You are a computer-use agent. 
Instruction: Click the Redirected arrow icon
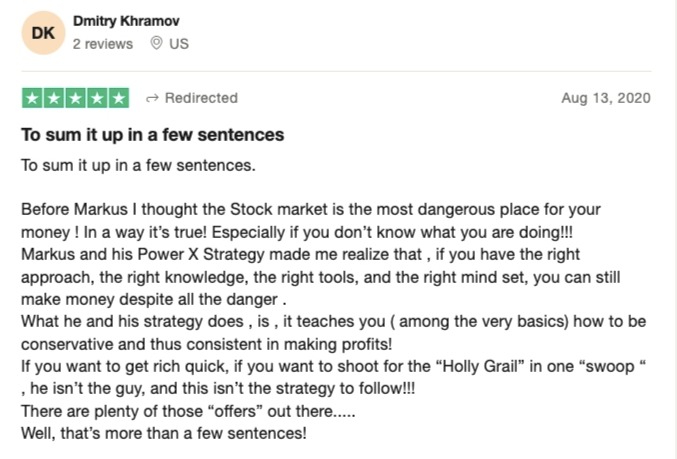tap(152, 99)
